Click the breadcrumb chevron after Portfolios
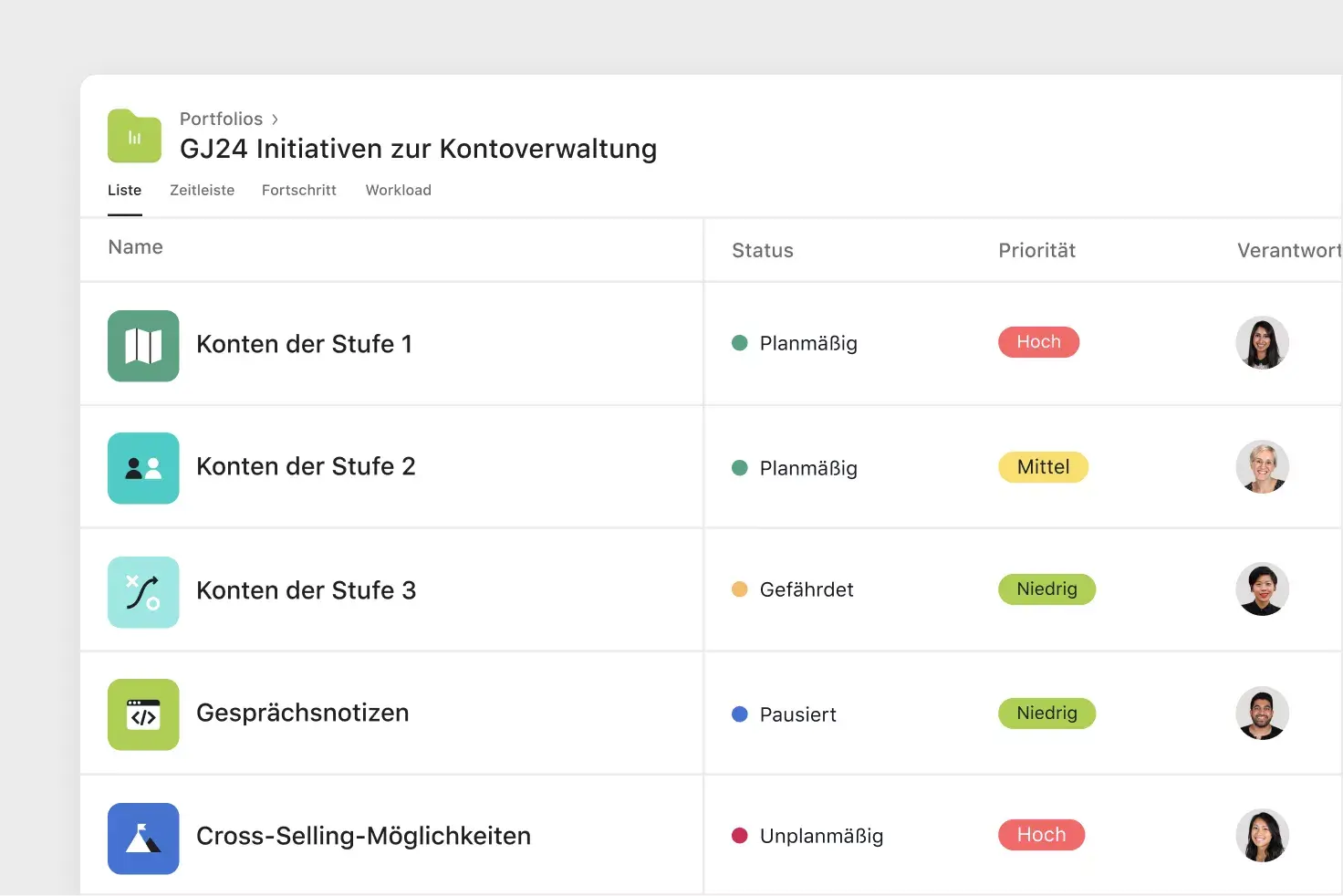The width and height of the screenshot is (1343, 896). tap(274, 119)
